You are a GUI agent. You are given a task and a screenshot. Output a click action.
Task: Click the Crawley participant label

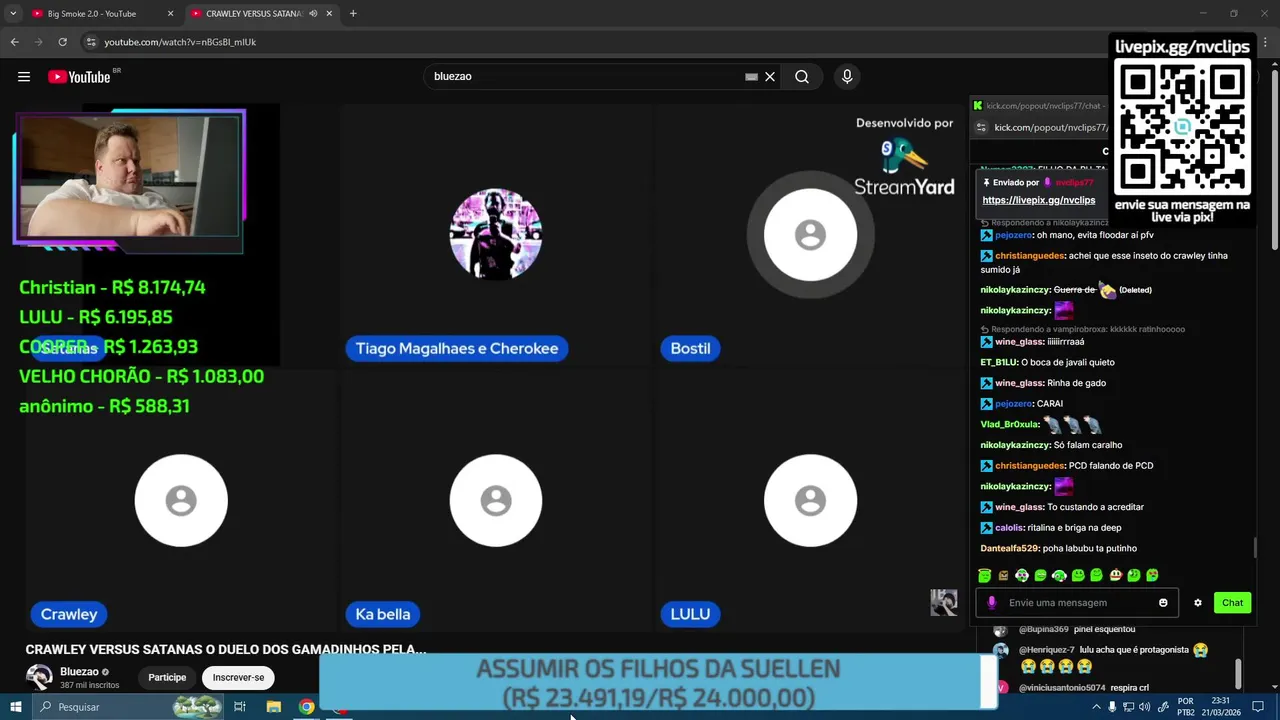click(69, 614)
